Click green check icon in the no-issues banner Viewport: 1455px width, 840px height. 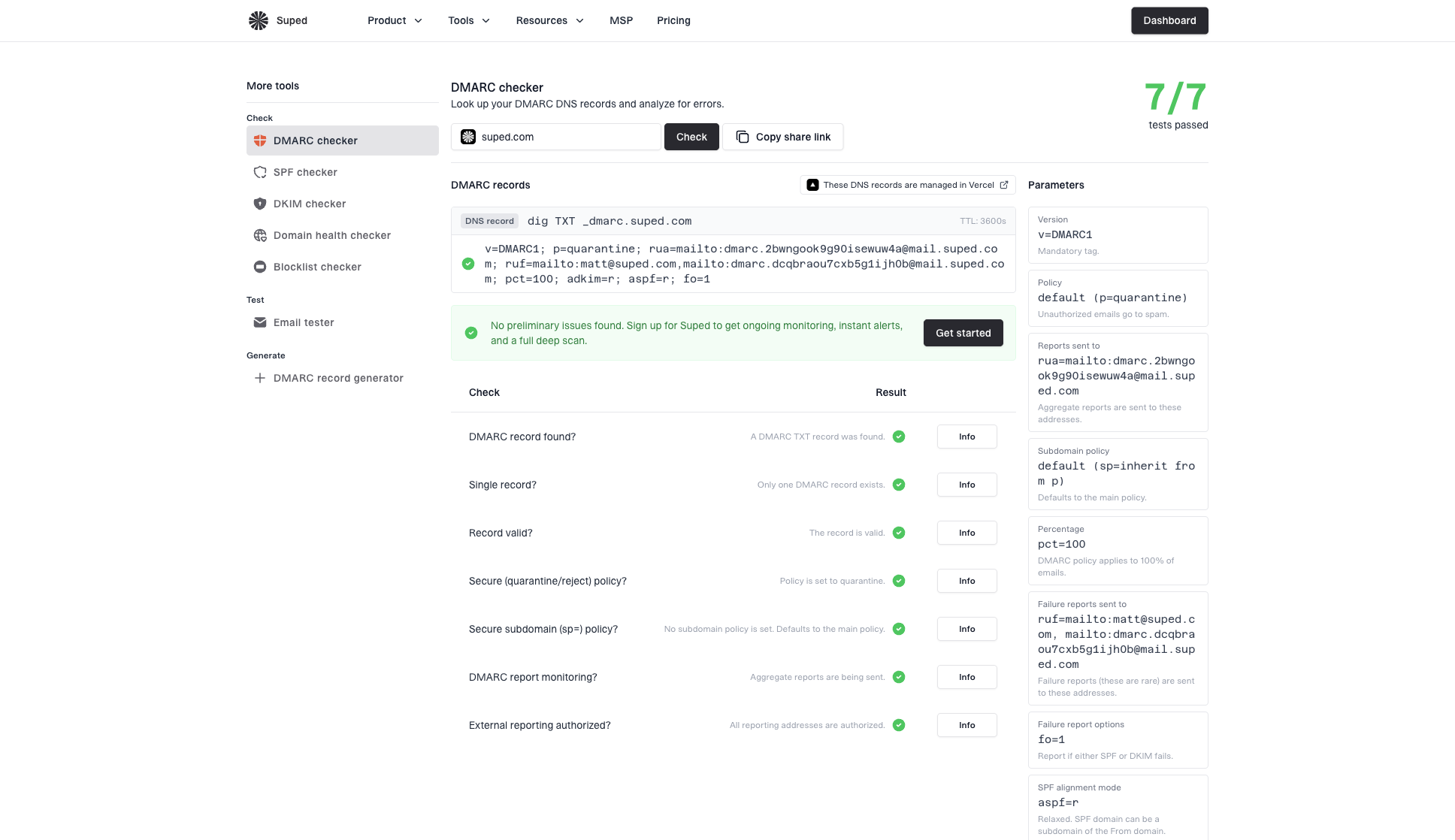pyautogui.click(x=471, y=333)
